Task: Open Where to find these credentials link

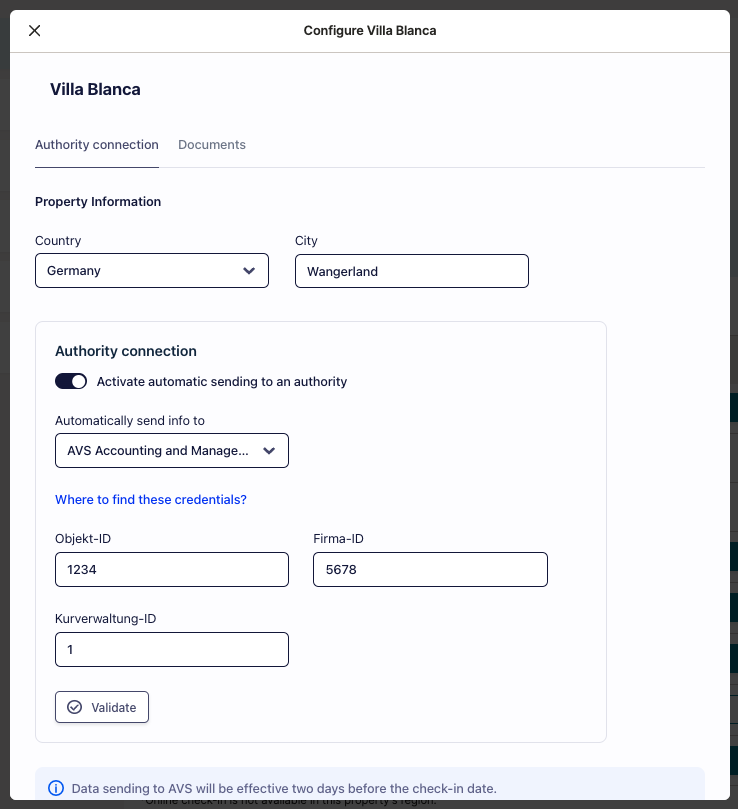Action: [x=151, y=500]
